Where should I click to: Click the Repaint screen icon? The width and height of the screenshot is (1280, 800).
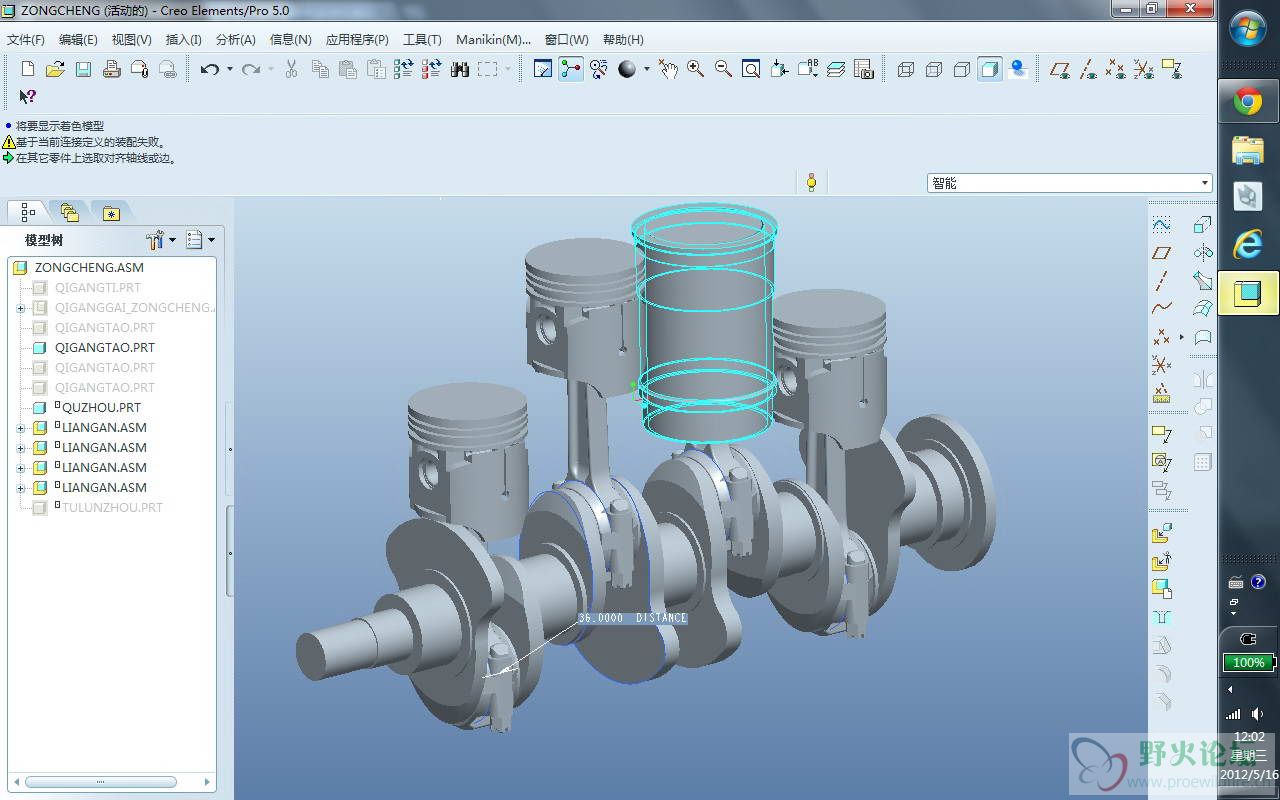[x=543, y=69]
